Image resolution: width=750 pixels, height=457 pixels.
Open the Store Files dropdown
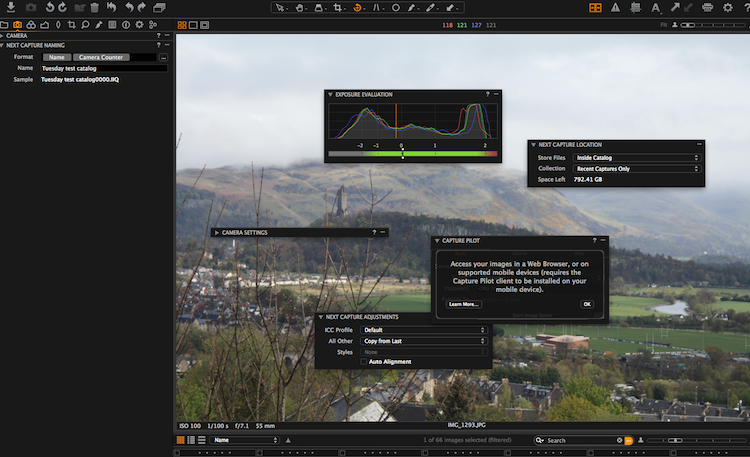(635, 158)
